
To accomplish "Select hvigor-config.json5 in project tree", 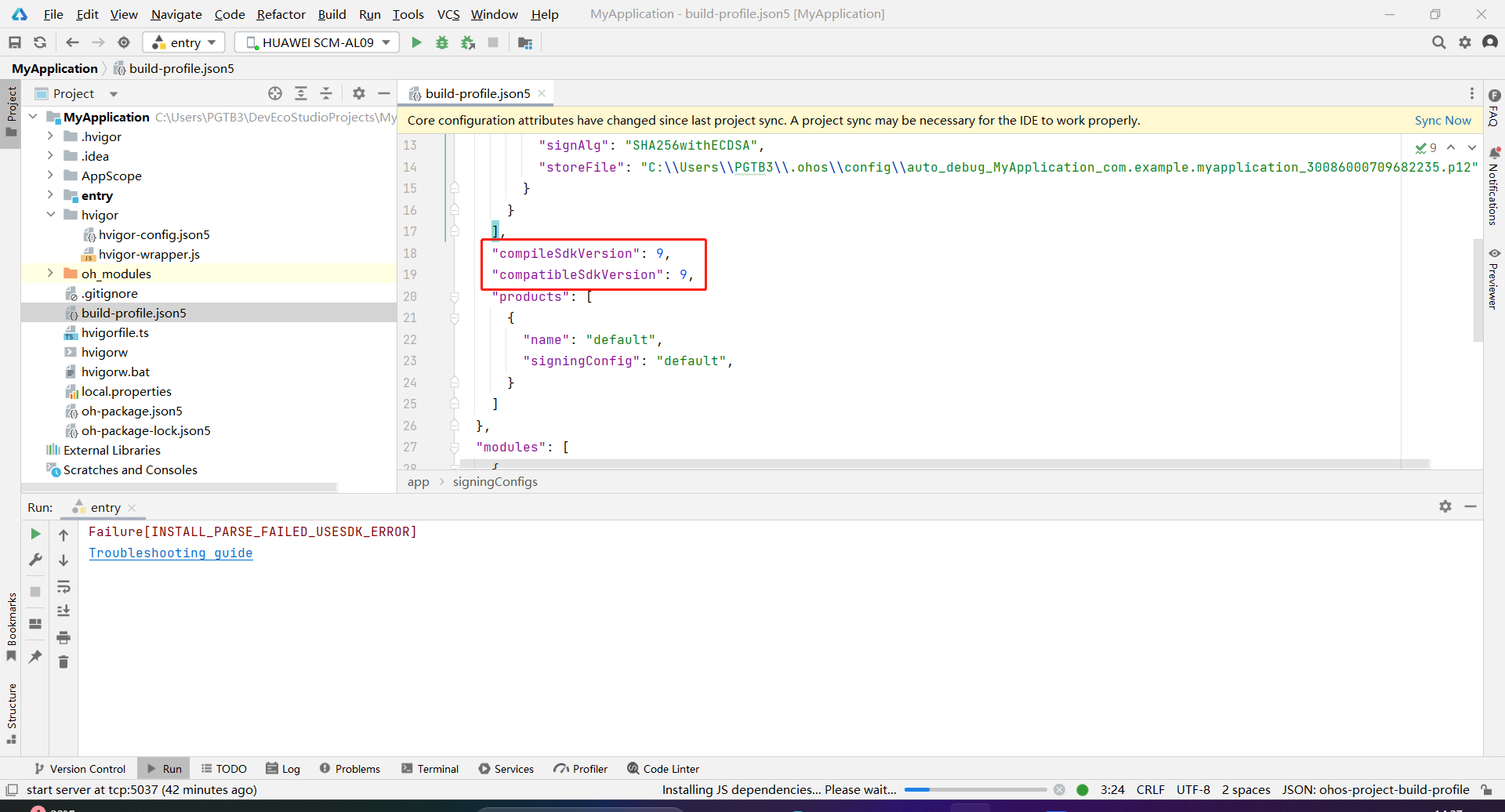I will pyautogui.click(x=154, y=234).
